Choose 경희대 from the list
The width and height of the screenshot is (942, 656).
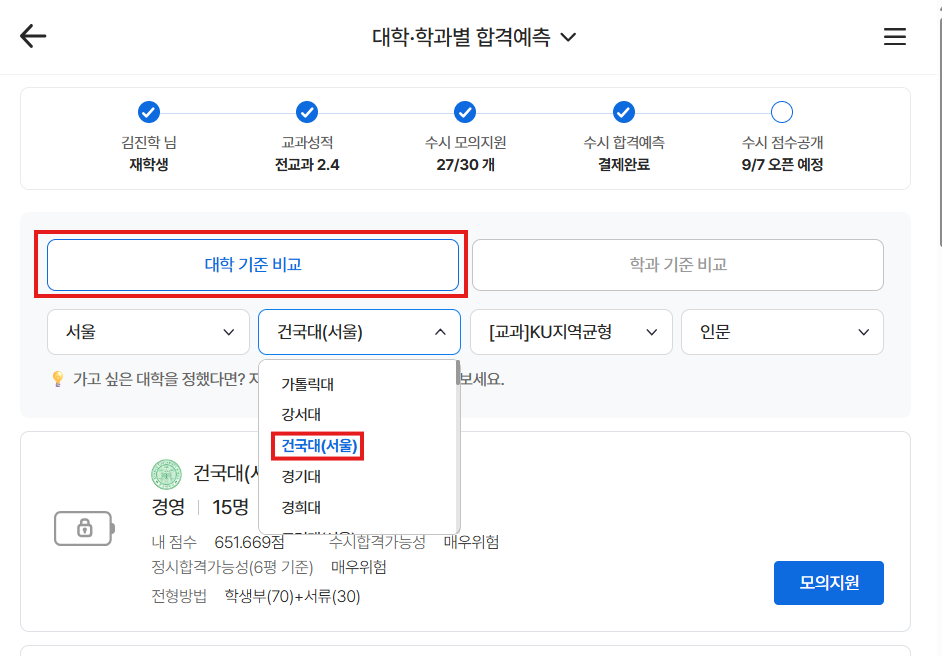pyautogui.click(x=301, y=508)
